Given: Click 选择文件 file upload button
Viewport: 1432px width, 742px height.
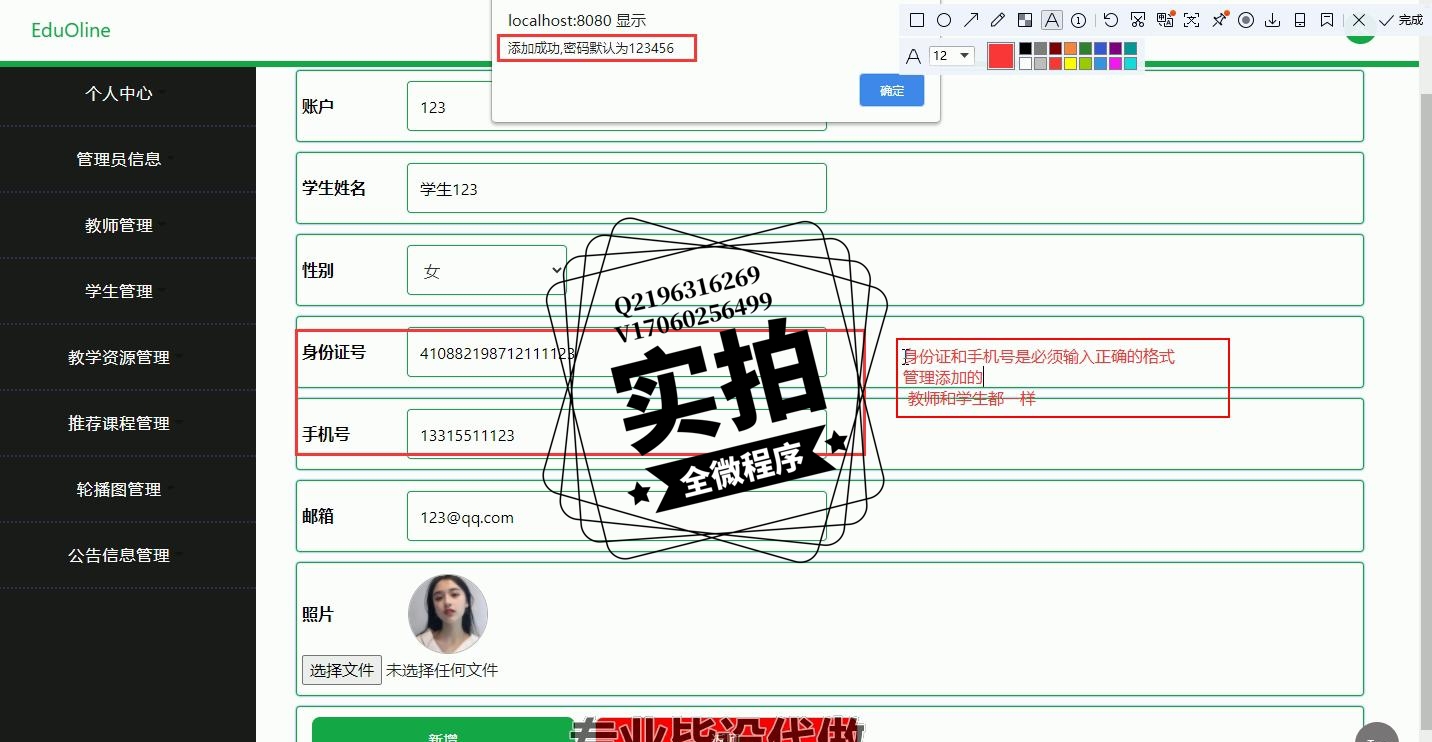Looking at the screenshot, I should pyautogui.click(x=342, y=670).
